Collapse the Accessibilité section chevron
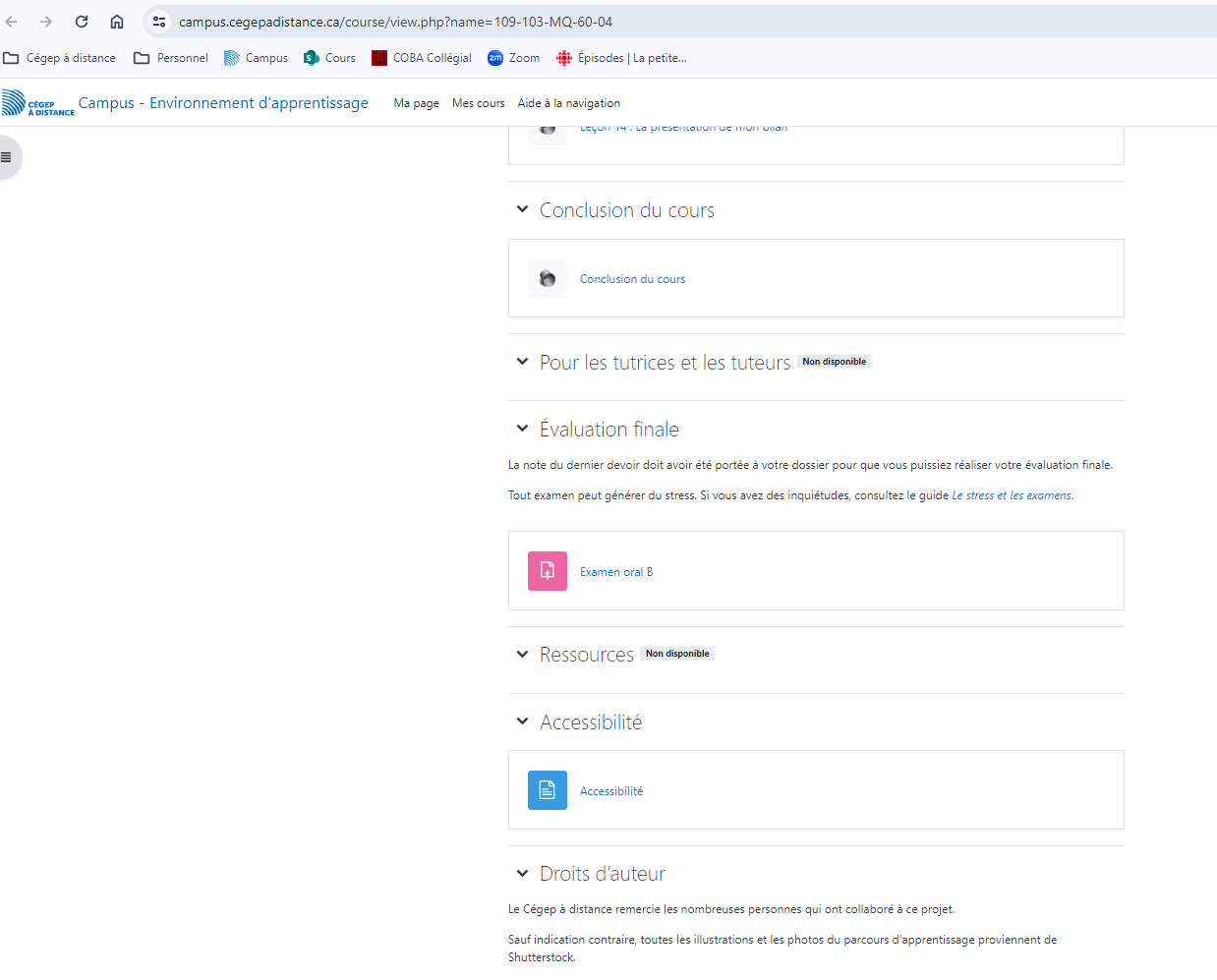The image size is (1217, 980). pos(522,721)
